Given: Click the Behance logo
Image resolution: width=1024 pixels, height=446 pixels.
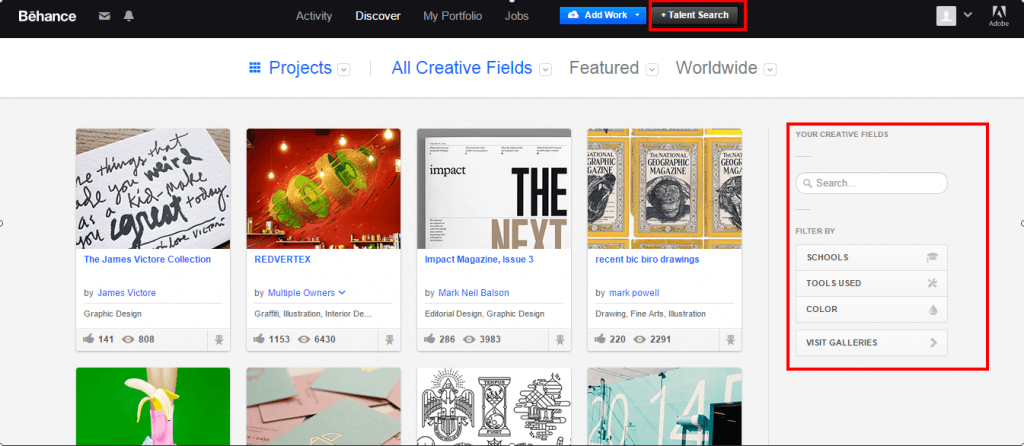Looking at the screenshot, I should (47, 16).
